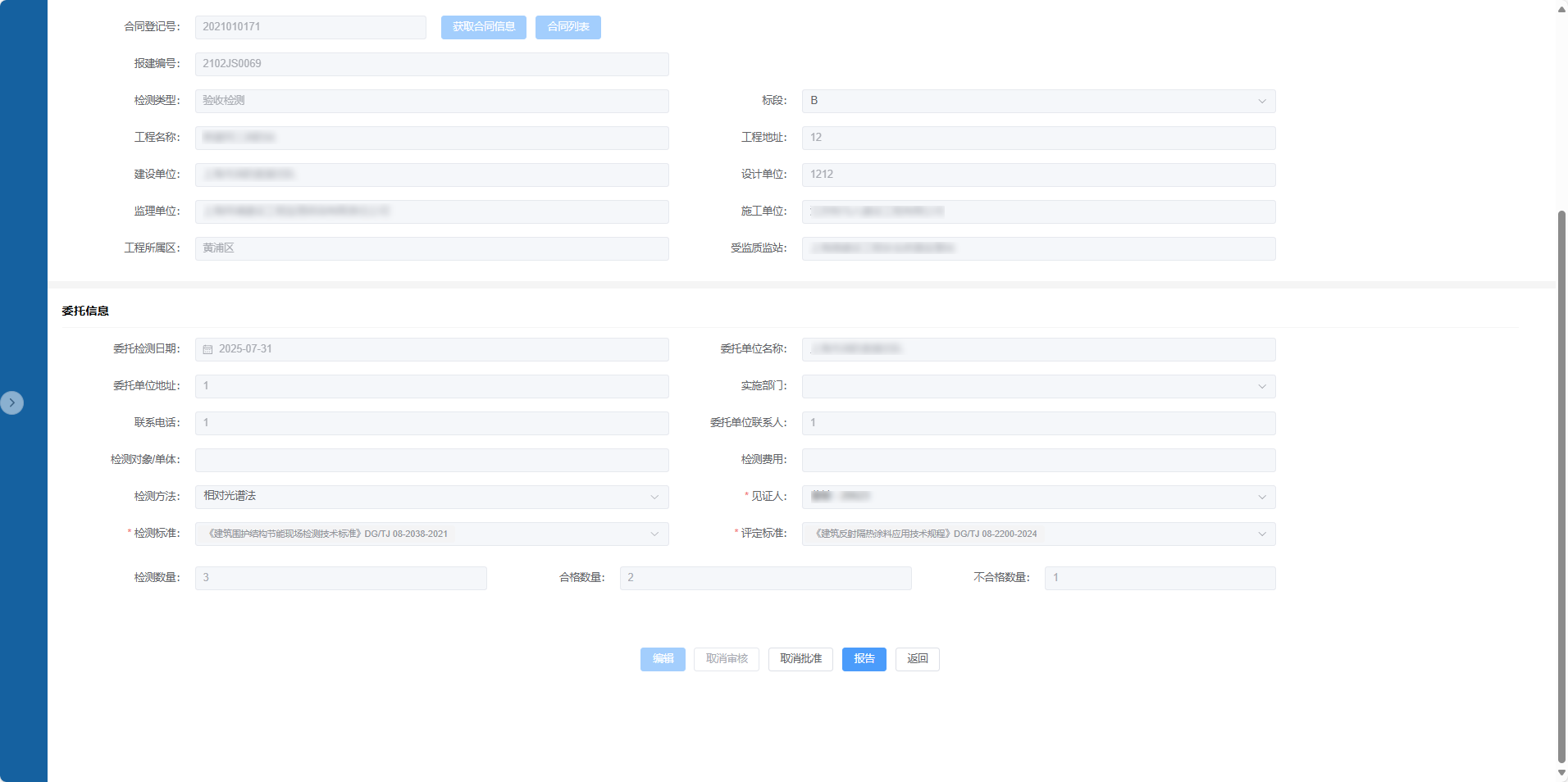The image size is (1568, 782).
Task: Click calendar icon in 委托检测日期 field
Action: click(x=207, y=349)
